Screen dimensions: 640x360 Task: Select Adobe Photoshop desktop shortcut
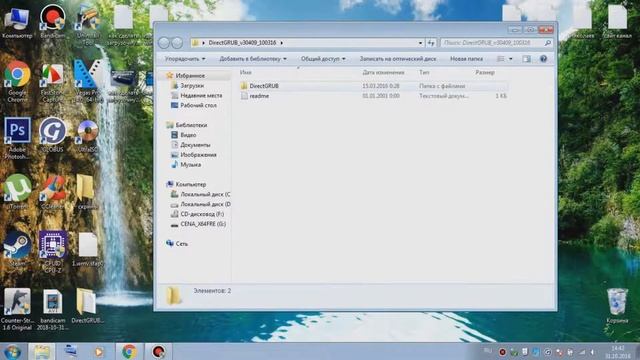[17, 138]
